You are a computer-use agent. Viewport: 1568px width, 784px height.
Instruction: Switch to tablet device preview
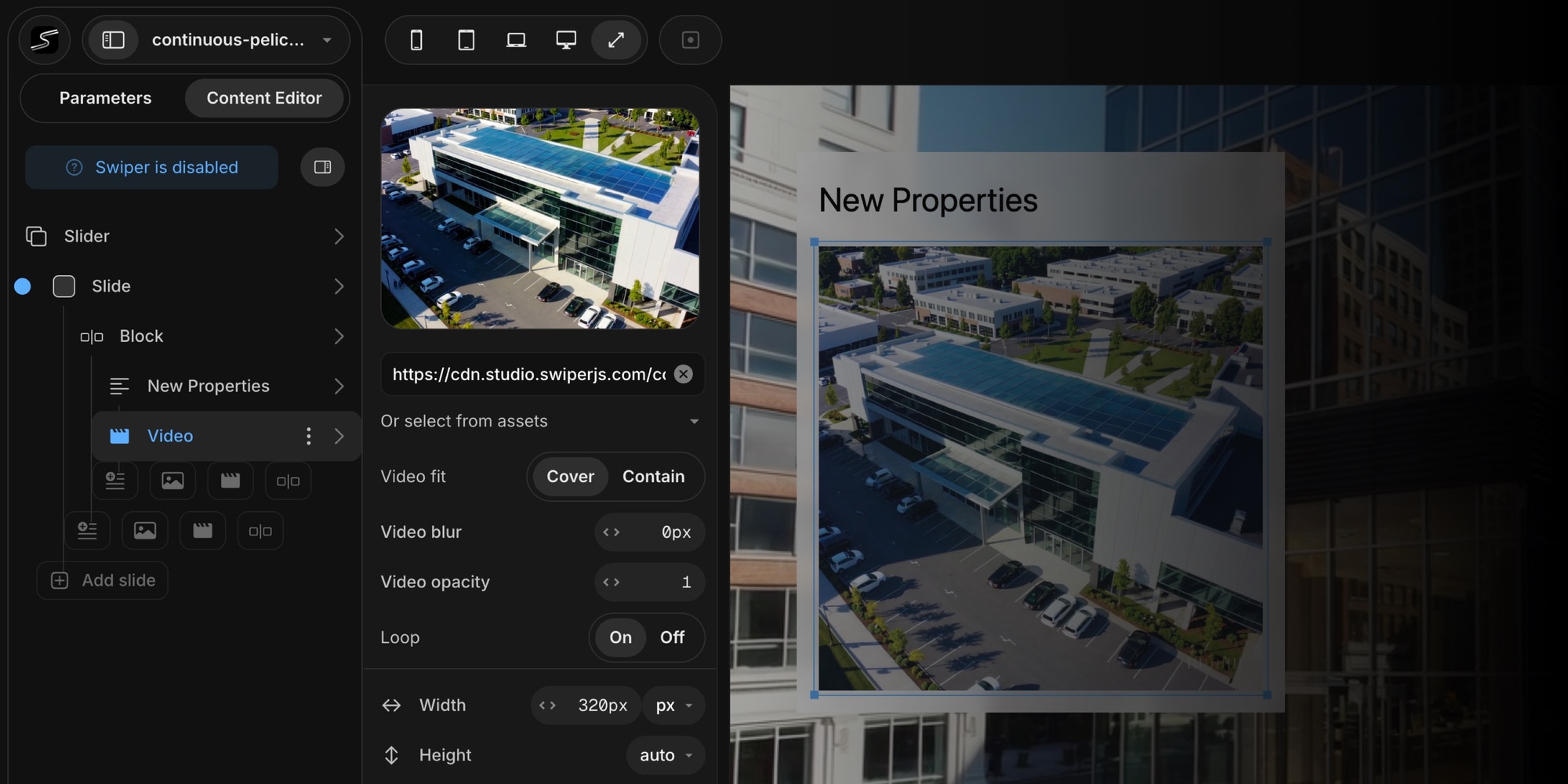tap(466, 40)
